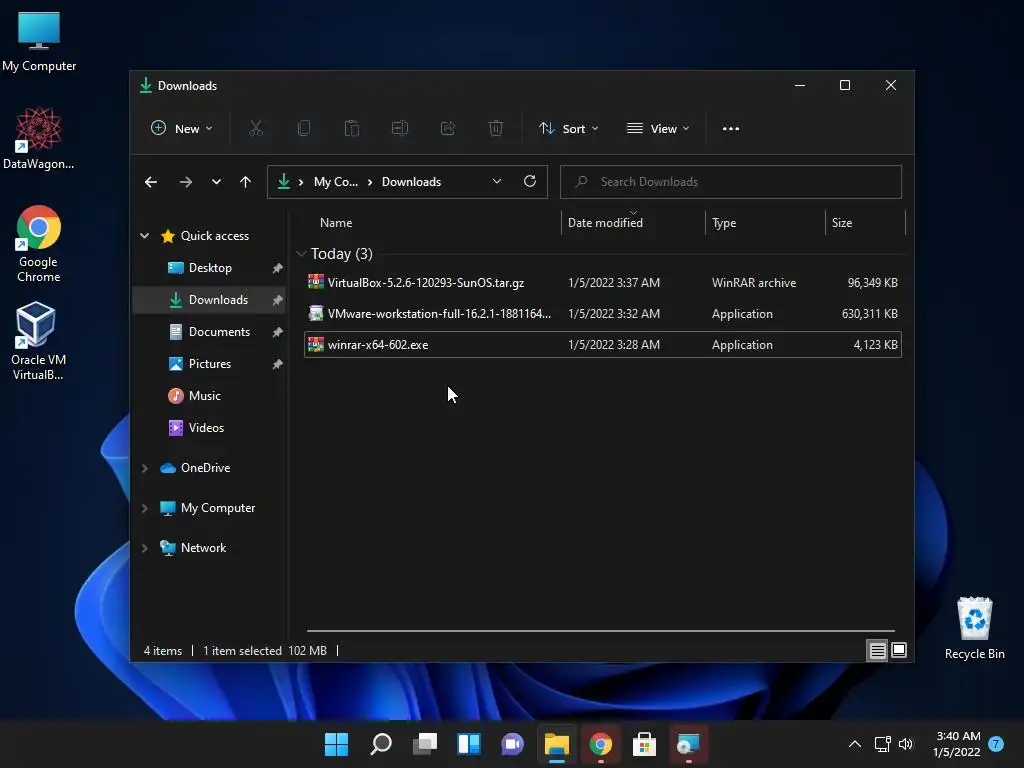1024x768 pixels.
Task: Open the View dropdown
Action: coord(658,129)
